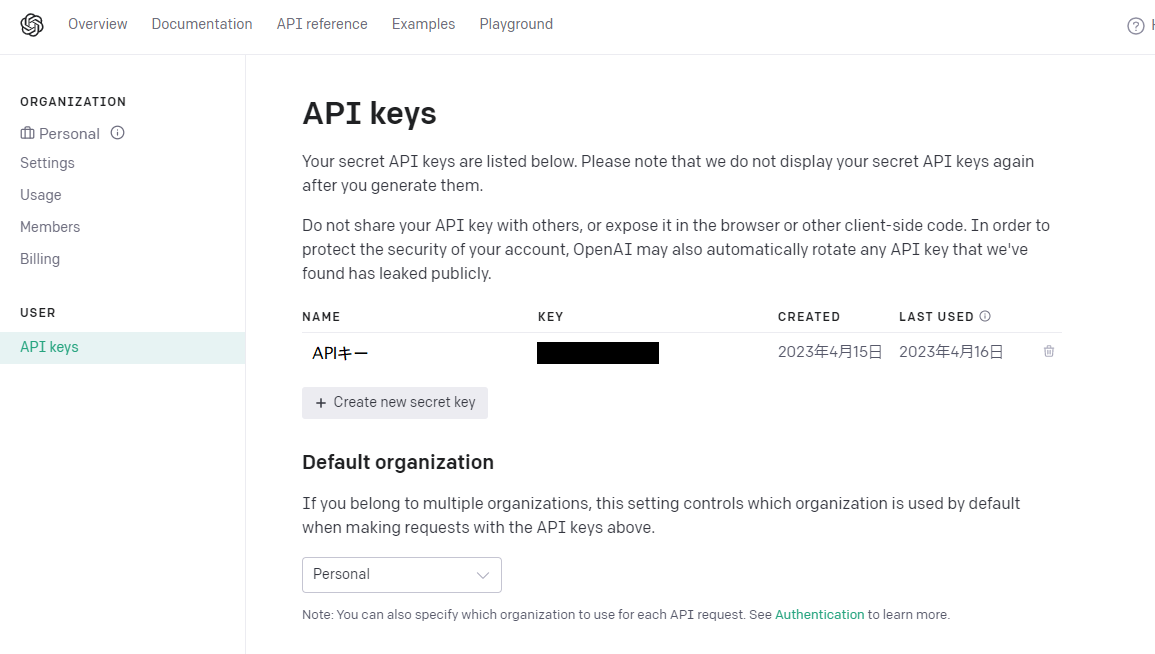The width and height of the screenshot is (1155, 654).
Task: Click the redacted key value cell
Action: coord(597,353)
